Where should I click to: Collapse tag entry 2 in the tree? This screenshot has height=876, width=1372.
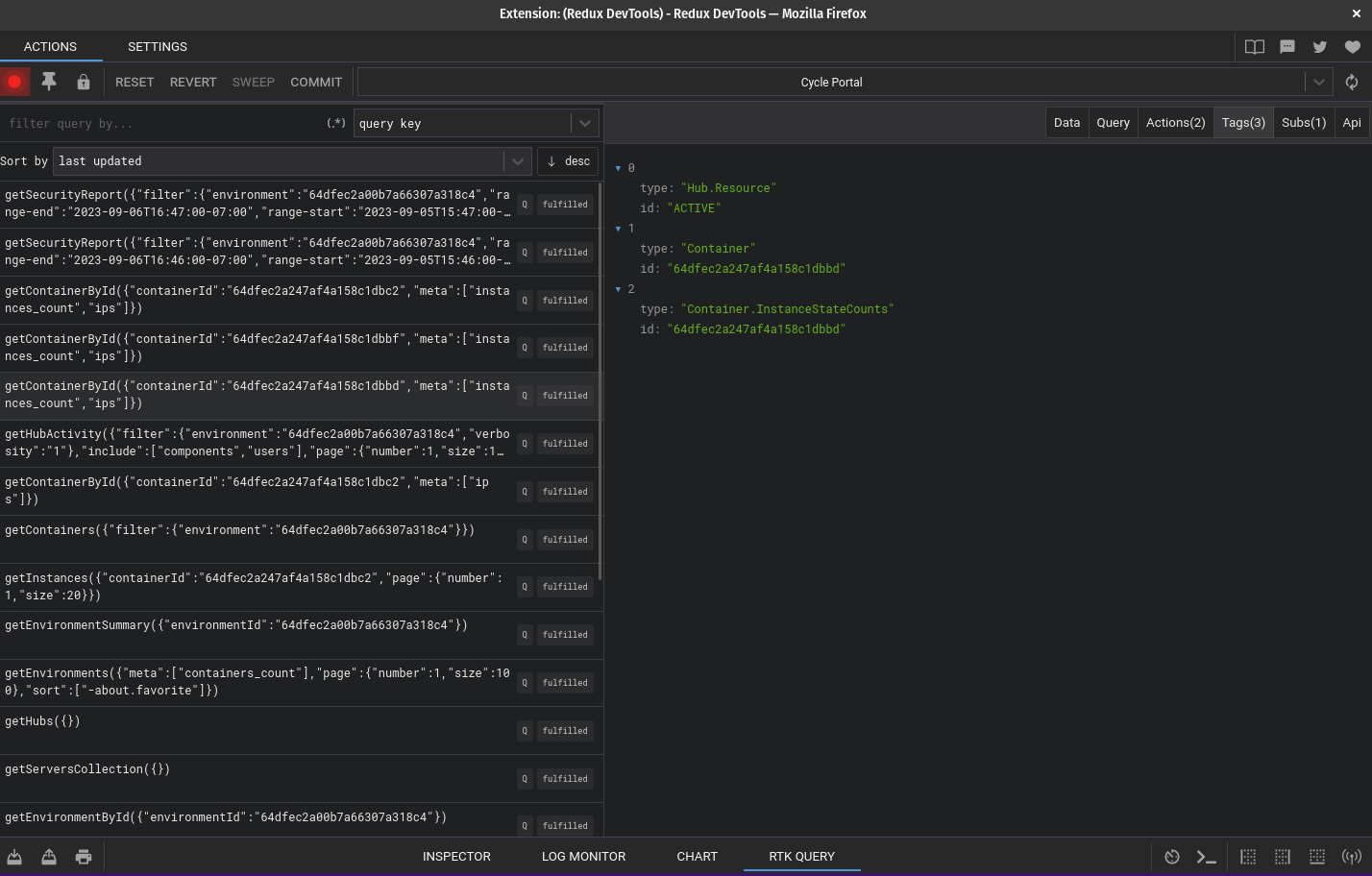click(x=619, y=289)
